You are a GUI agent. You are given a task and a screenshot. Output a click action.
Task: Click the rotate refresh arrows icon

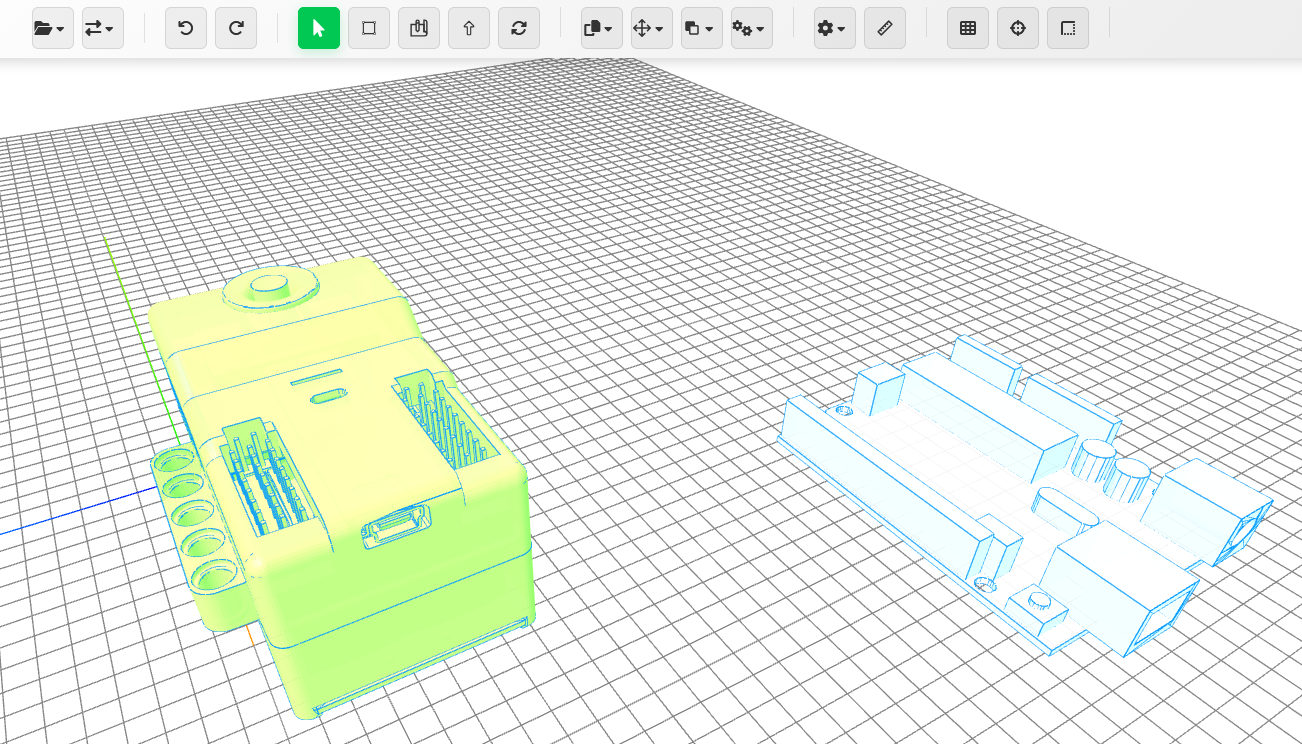coord(519,28)
